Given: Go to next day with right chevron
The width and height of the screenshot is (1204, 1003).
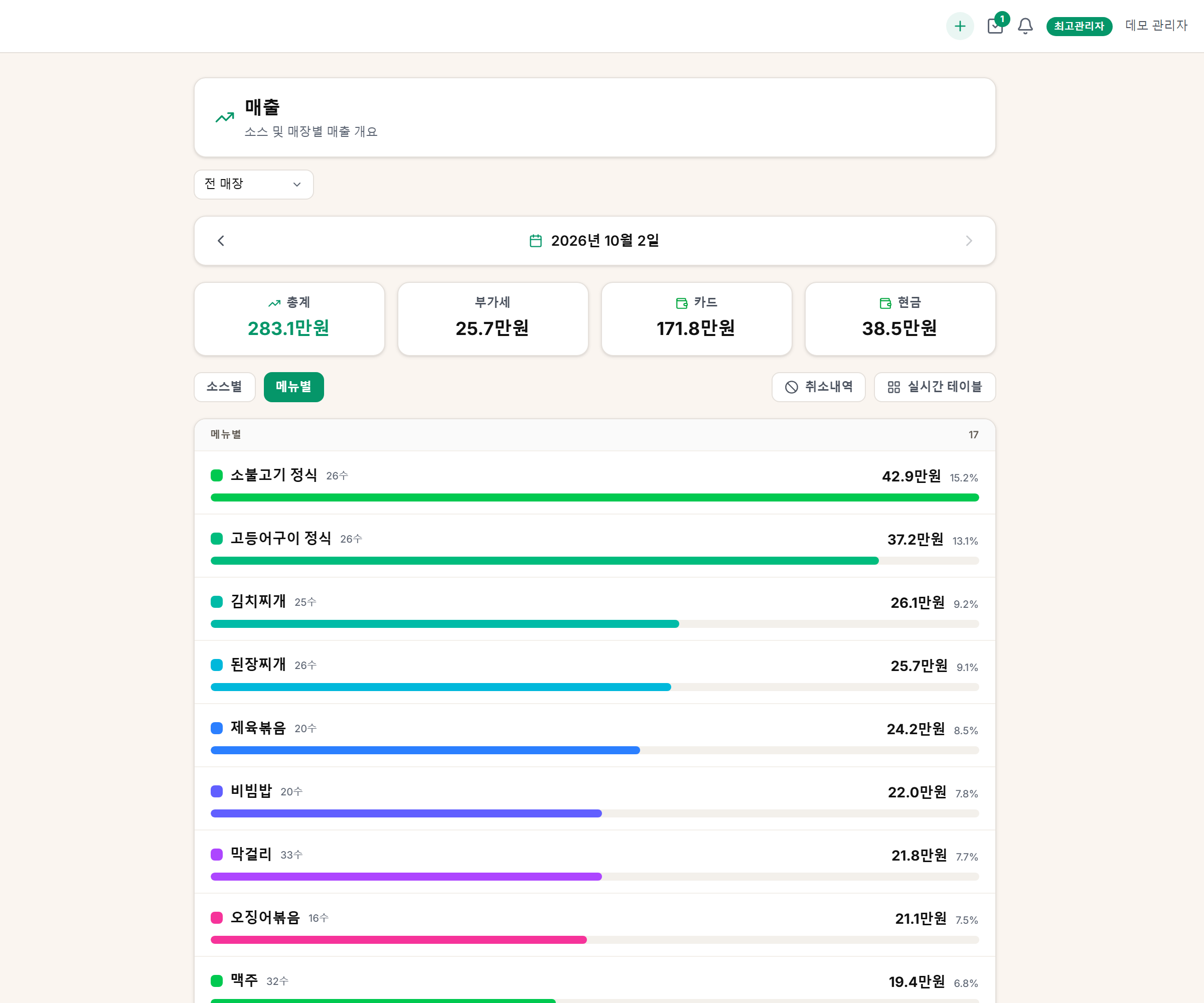Looking at the screenshot, I should [x=968, y=241].
